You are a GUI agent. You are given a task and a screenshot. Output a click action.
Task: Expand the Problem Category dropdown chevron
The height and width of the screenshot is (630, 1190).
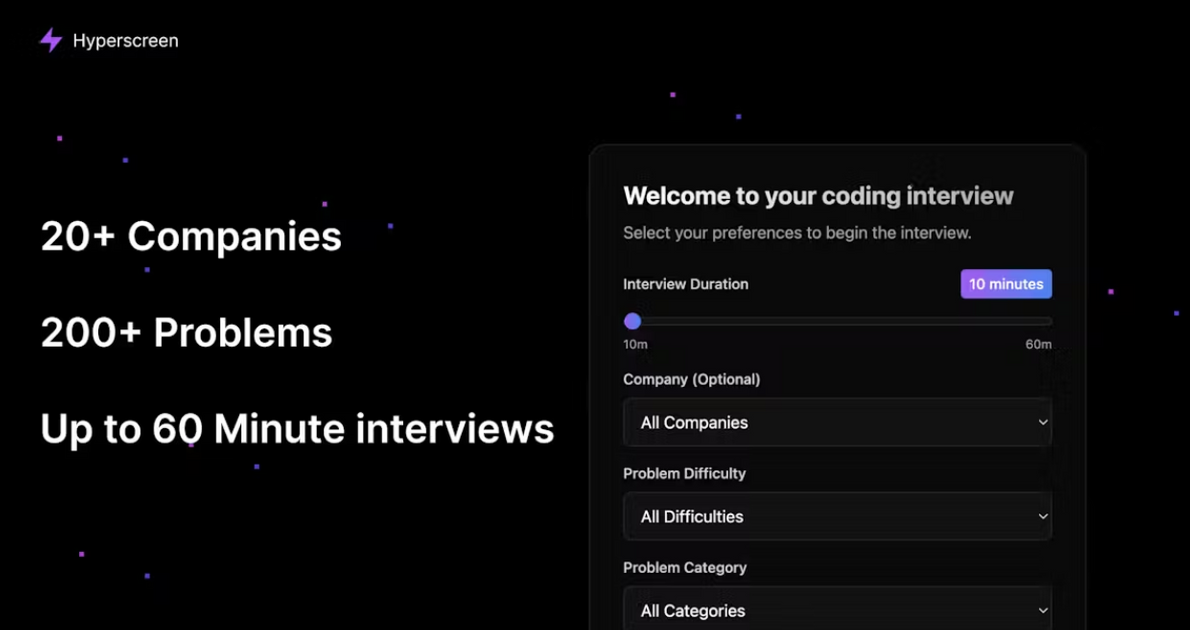coord(1042,610)
